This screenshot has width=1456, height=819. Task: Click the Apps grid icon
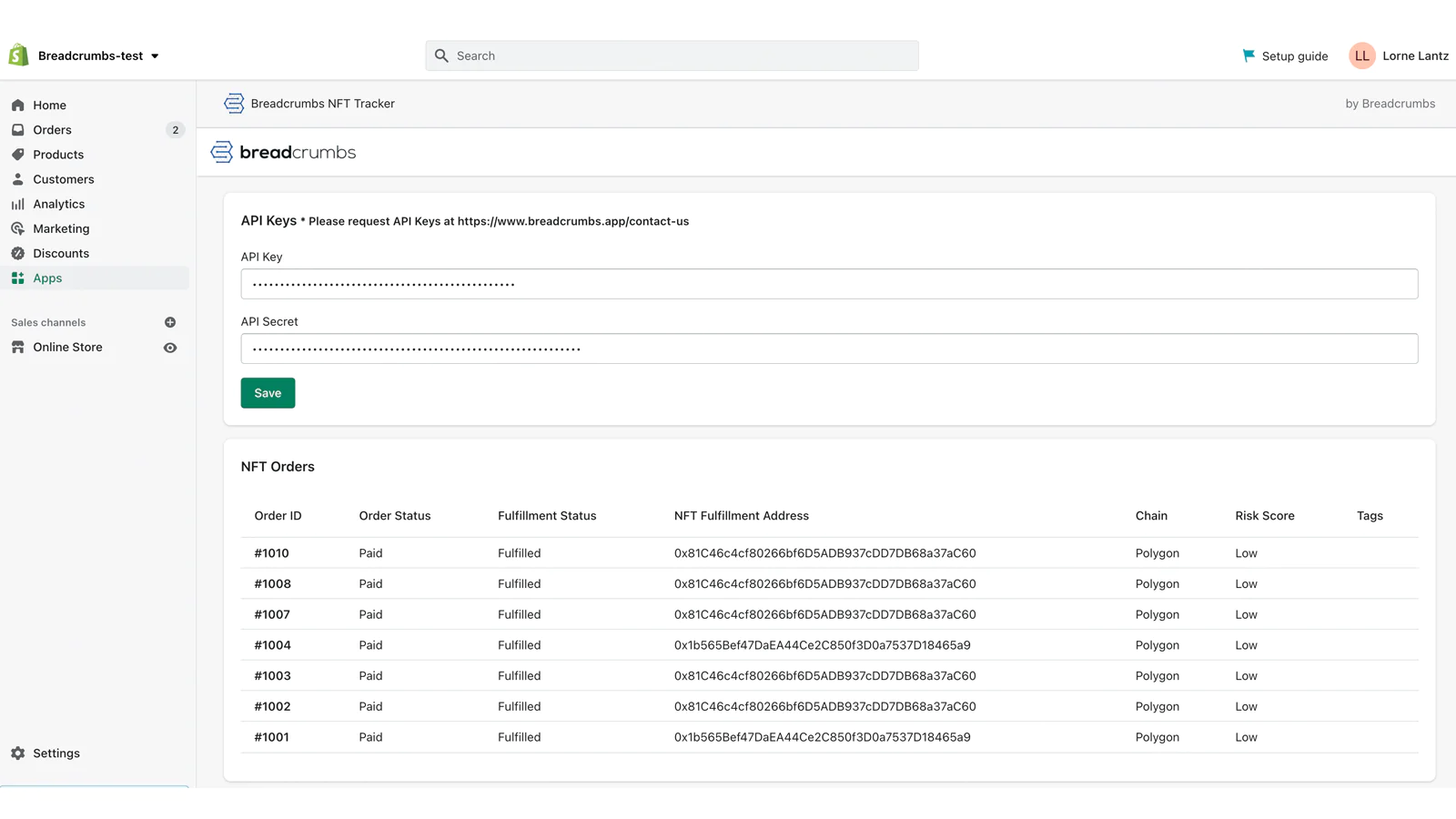17,278
